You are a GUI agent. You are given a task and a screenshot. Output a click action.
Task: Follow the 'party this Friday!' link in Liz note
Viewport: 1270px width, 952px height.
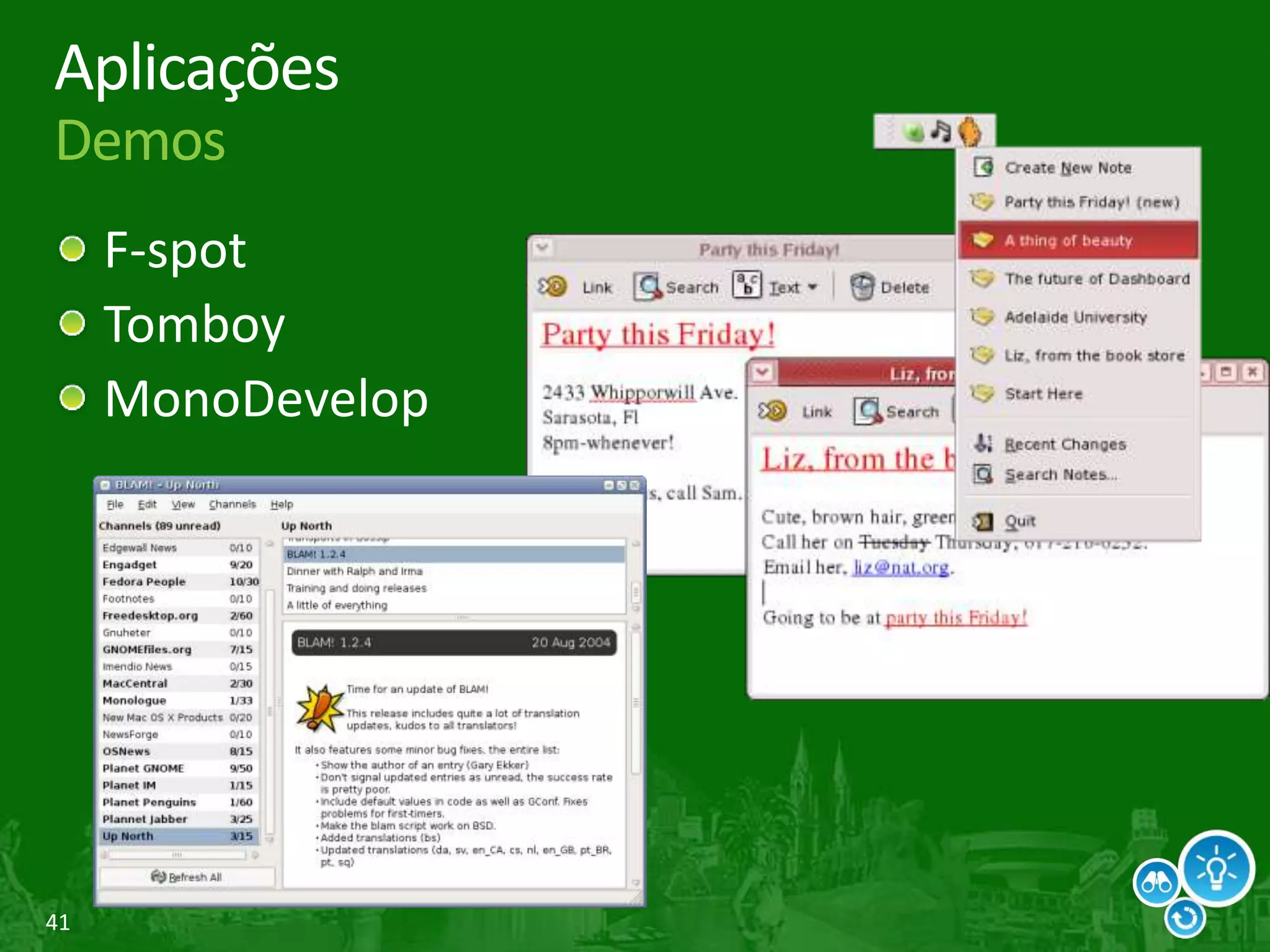coord(956,618)
